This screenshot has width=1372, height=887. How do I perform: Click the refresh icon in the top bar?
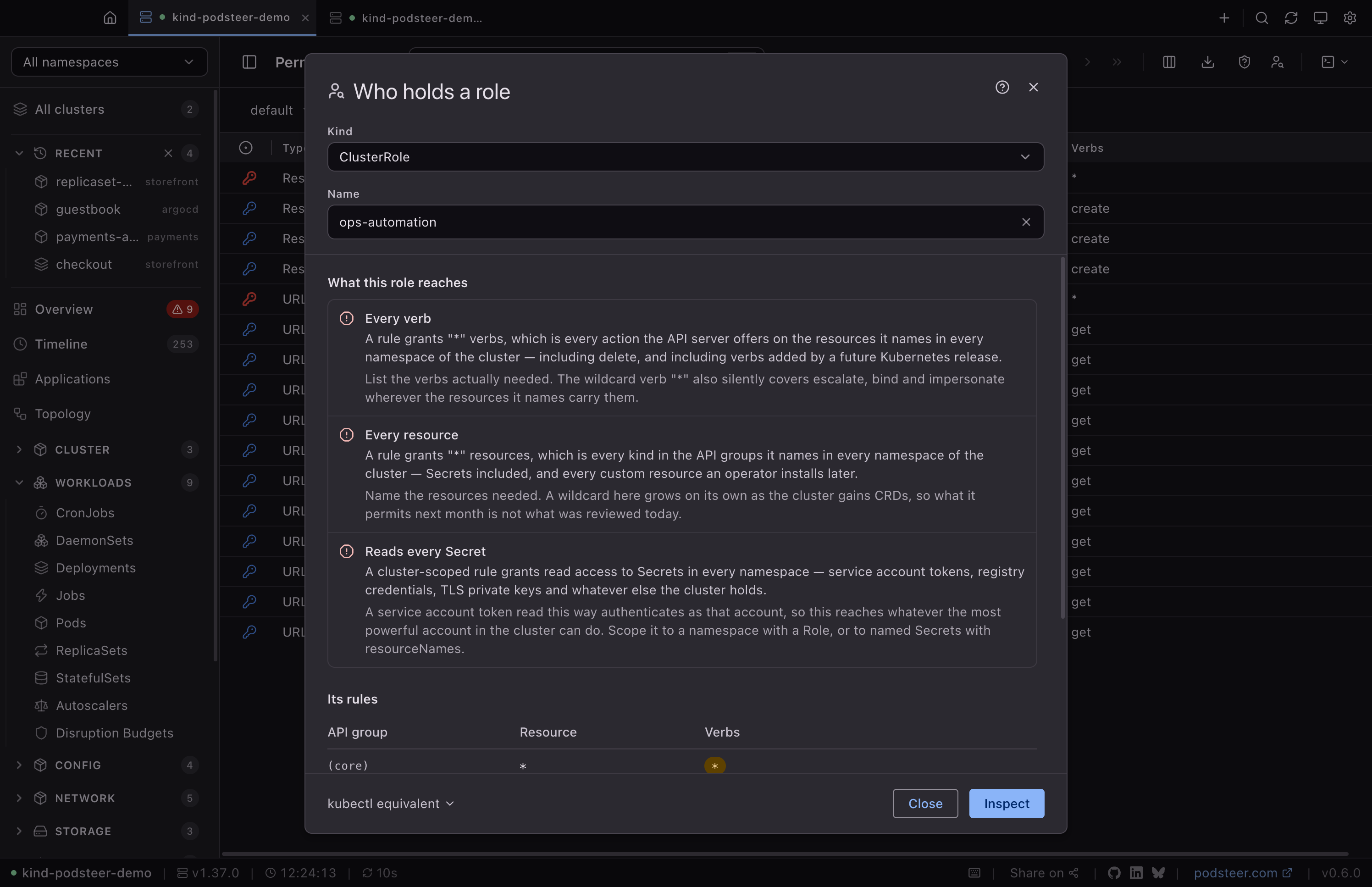pos(1291,18)
